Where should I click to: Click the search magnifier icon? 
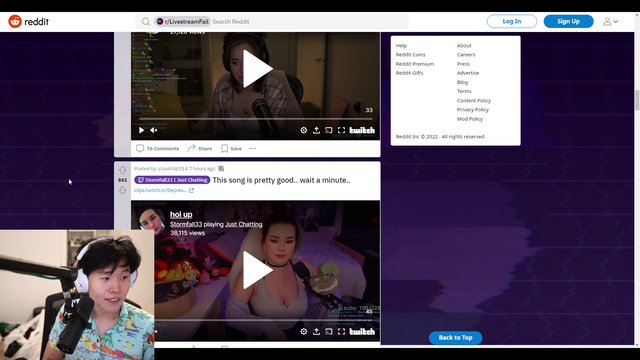(x=146, y=22)
